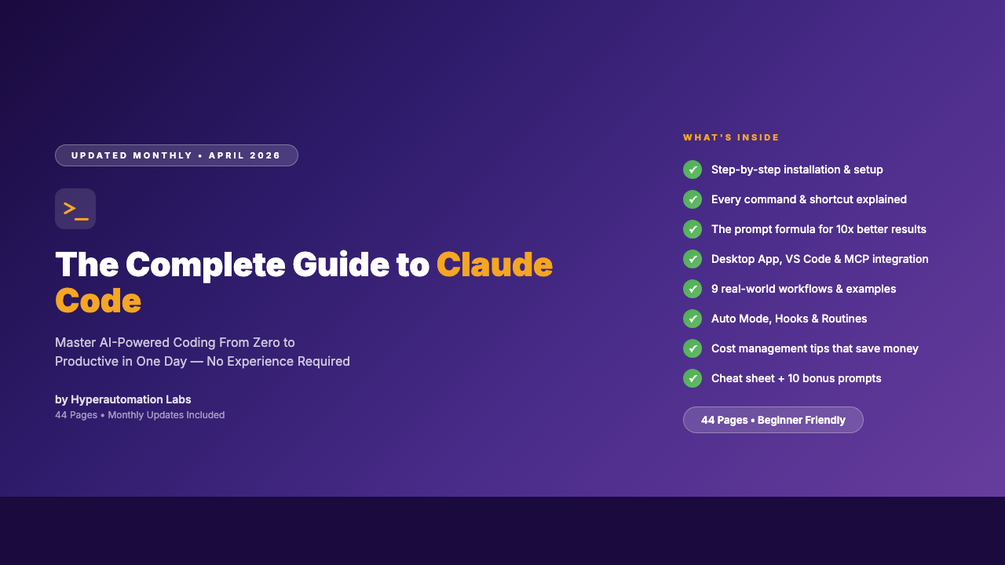Click the by Hyperautomation Labs author text
This screenshot has height=565, width=1005.
[123, 399]
